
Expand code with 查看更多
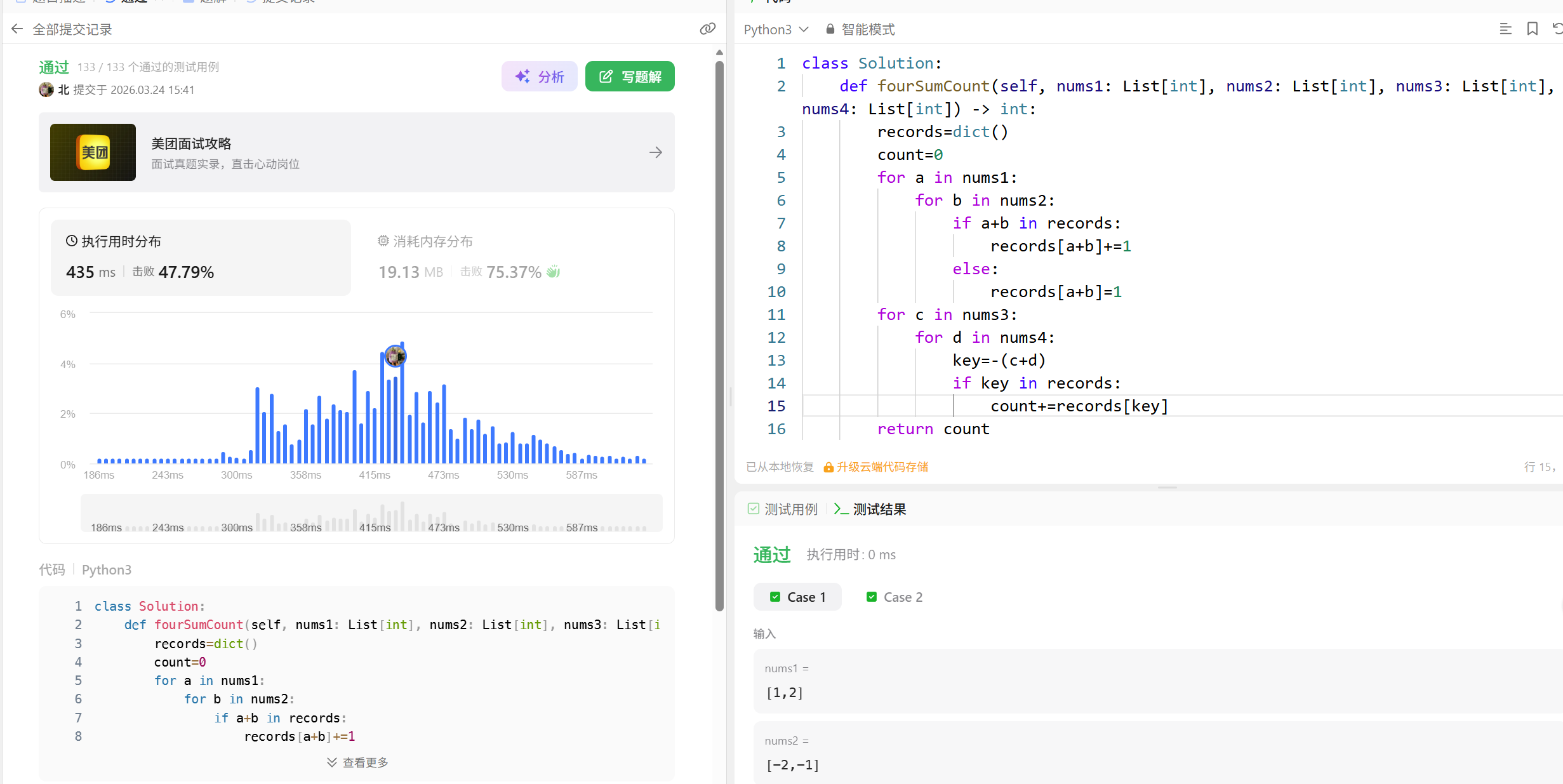[x=357, y=762]
